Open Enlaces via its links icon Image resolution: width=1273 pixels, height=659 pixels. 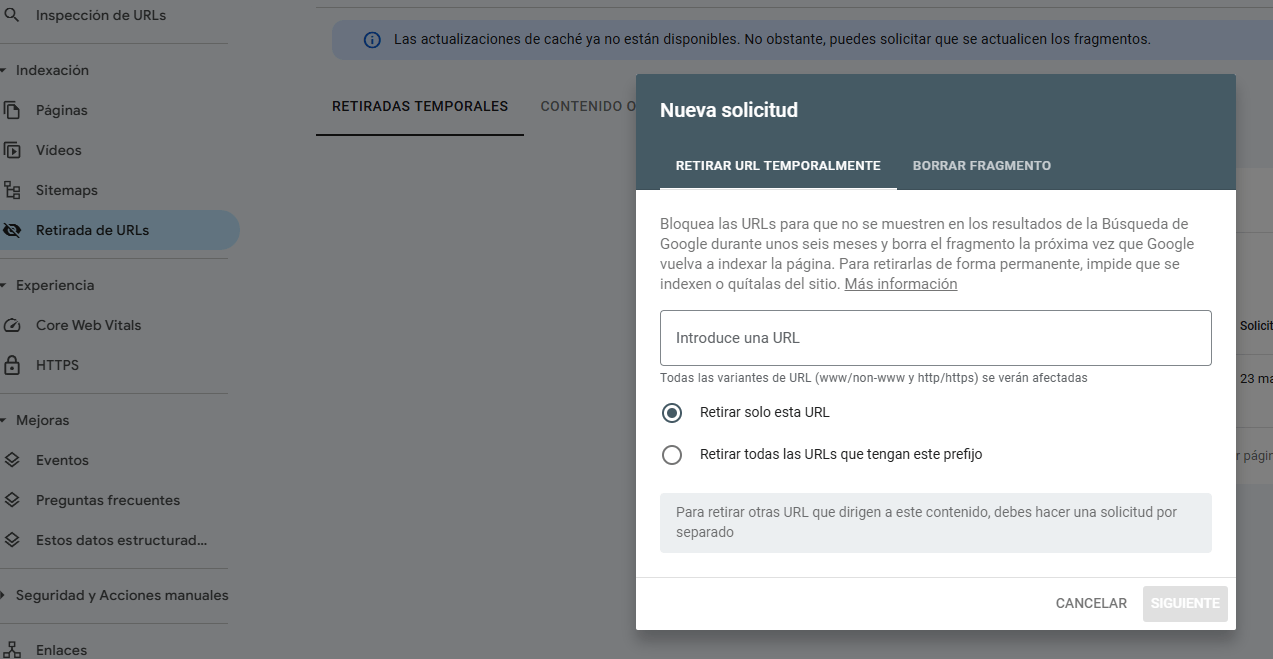click(x=18, y=649)
